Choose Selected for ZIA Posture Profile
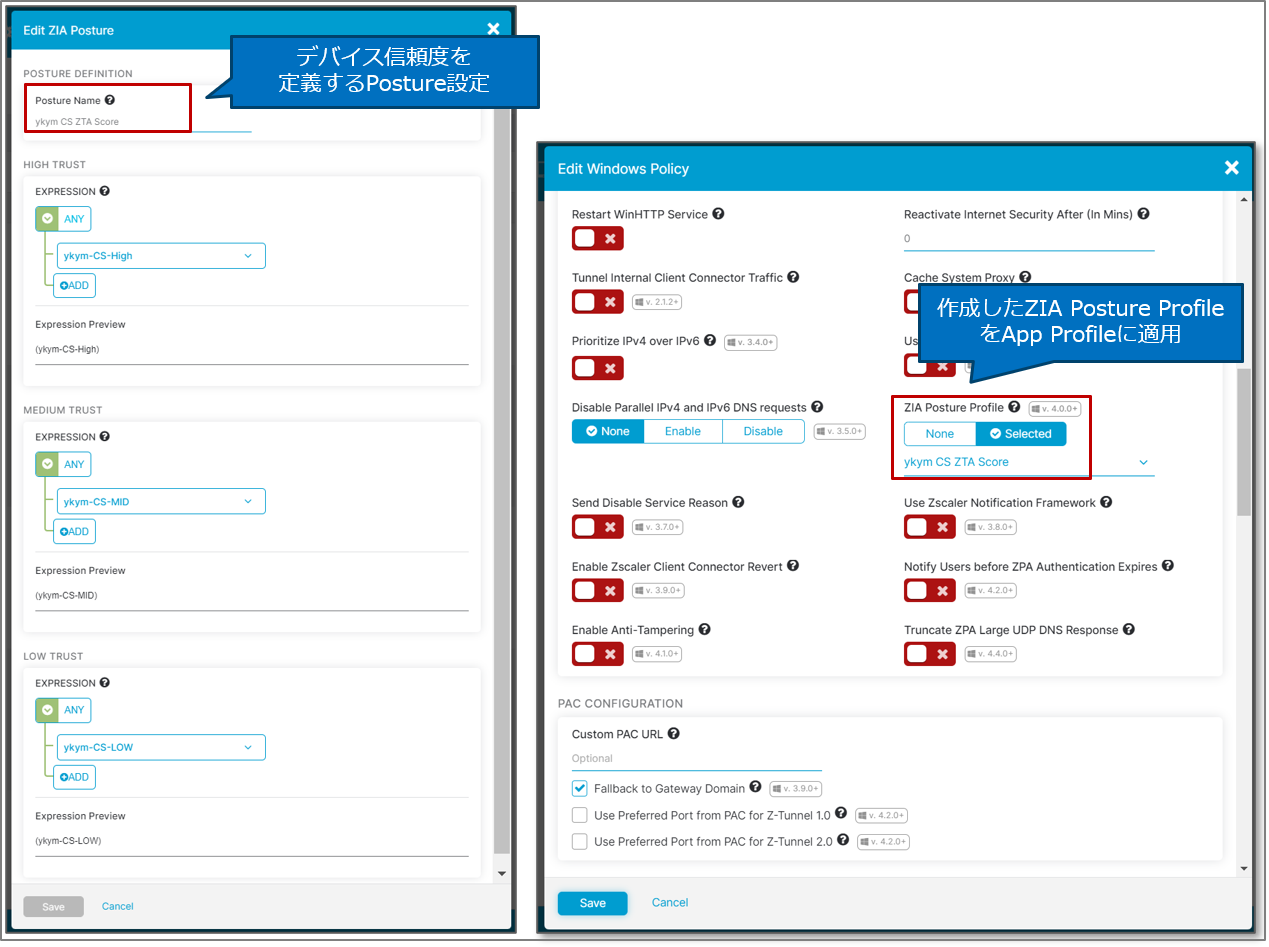Viewport: 1269px width, 947px height. 1021,434
